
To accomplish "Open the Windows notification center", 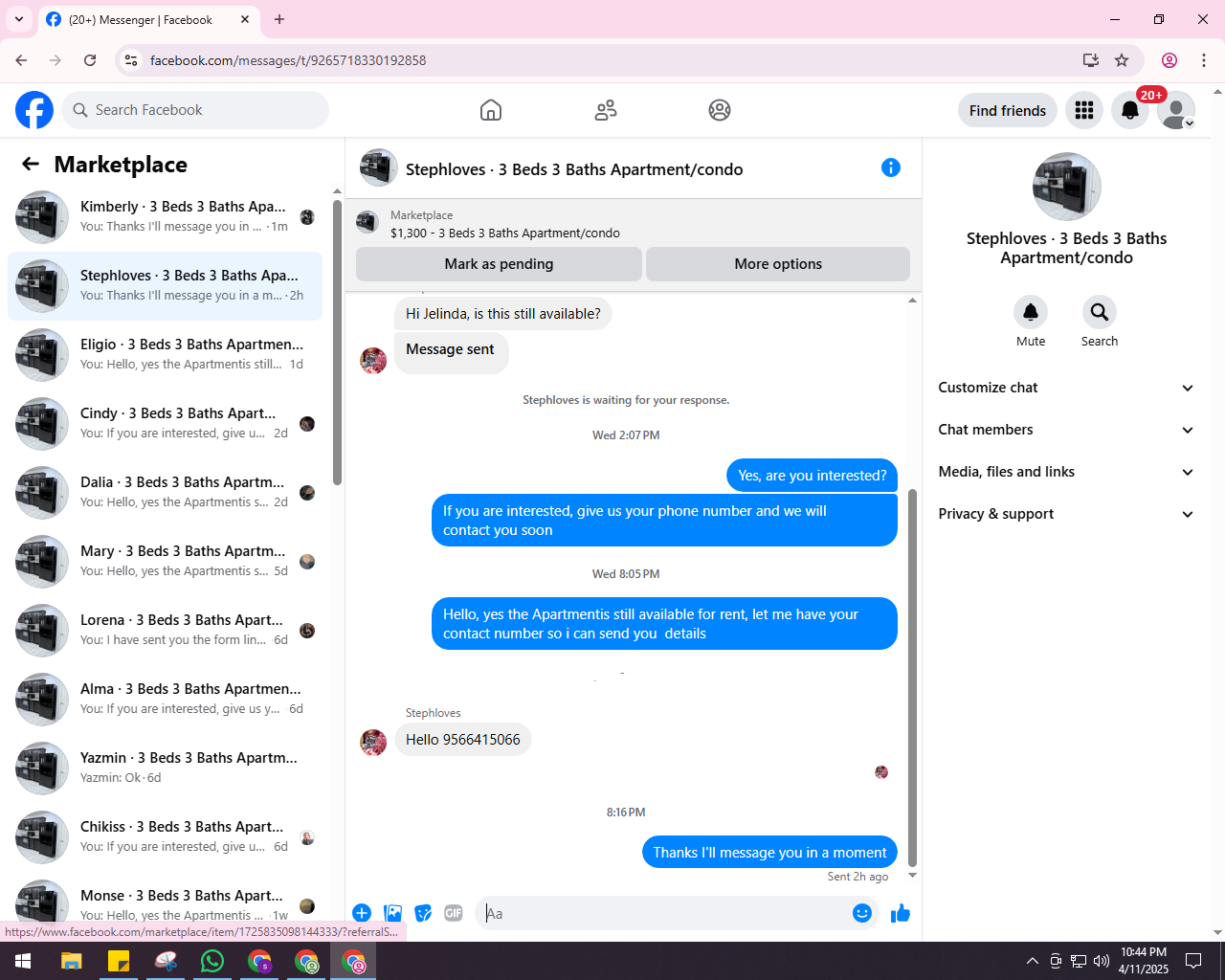I will [x=1193, y=961].
